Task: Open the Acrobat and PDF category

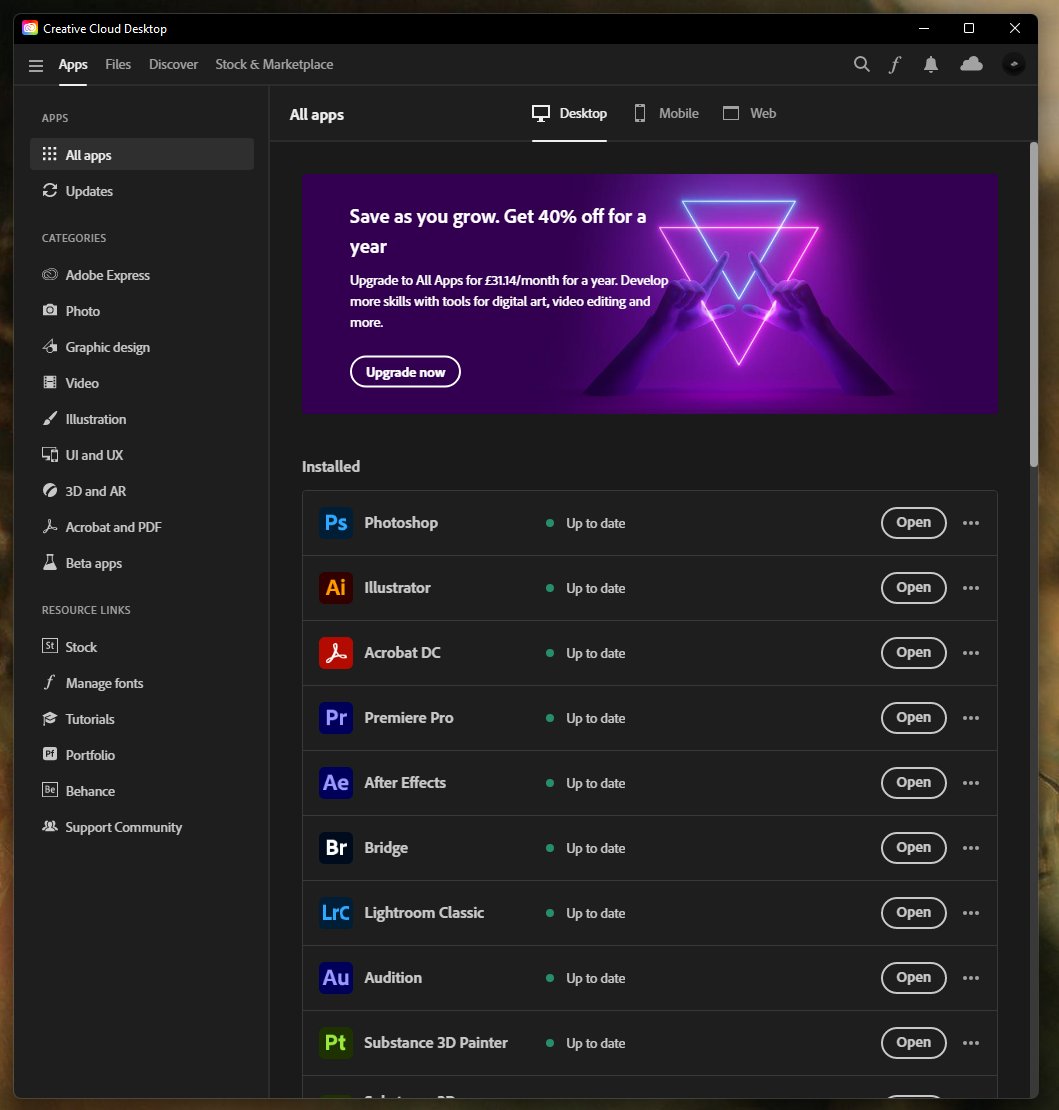Action: pos(142,527)
